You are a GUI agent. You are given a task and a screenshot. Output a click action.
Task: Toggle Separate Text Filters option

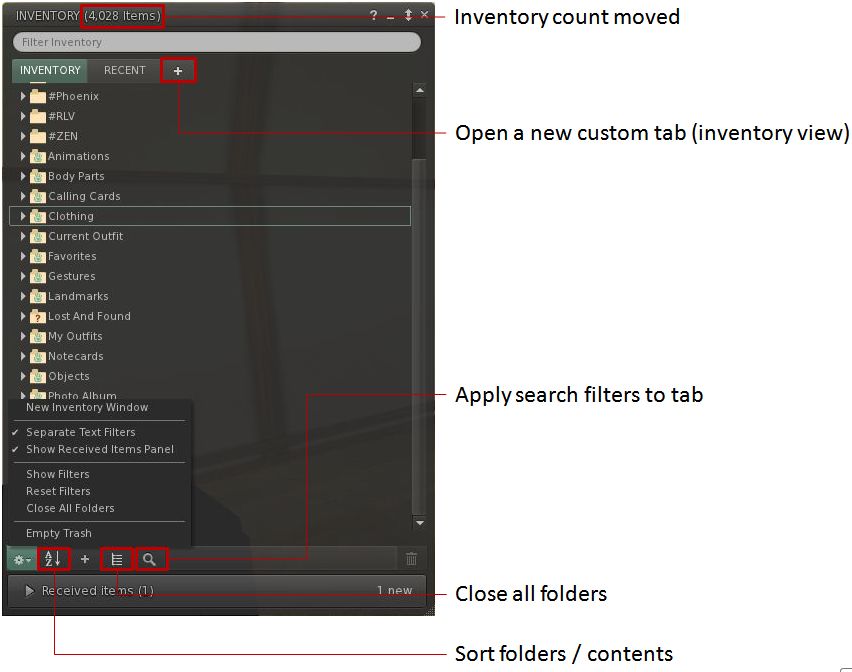[80, 432]
